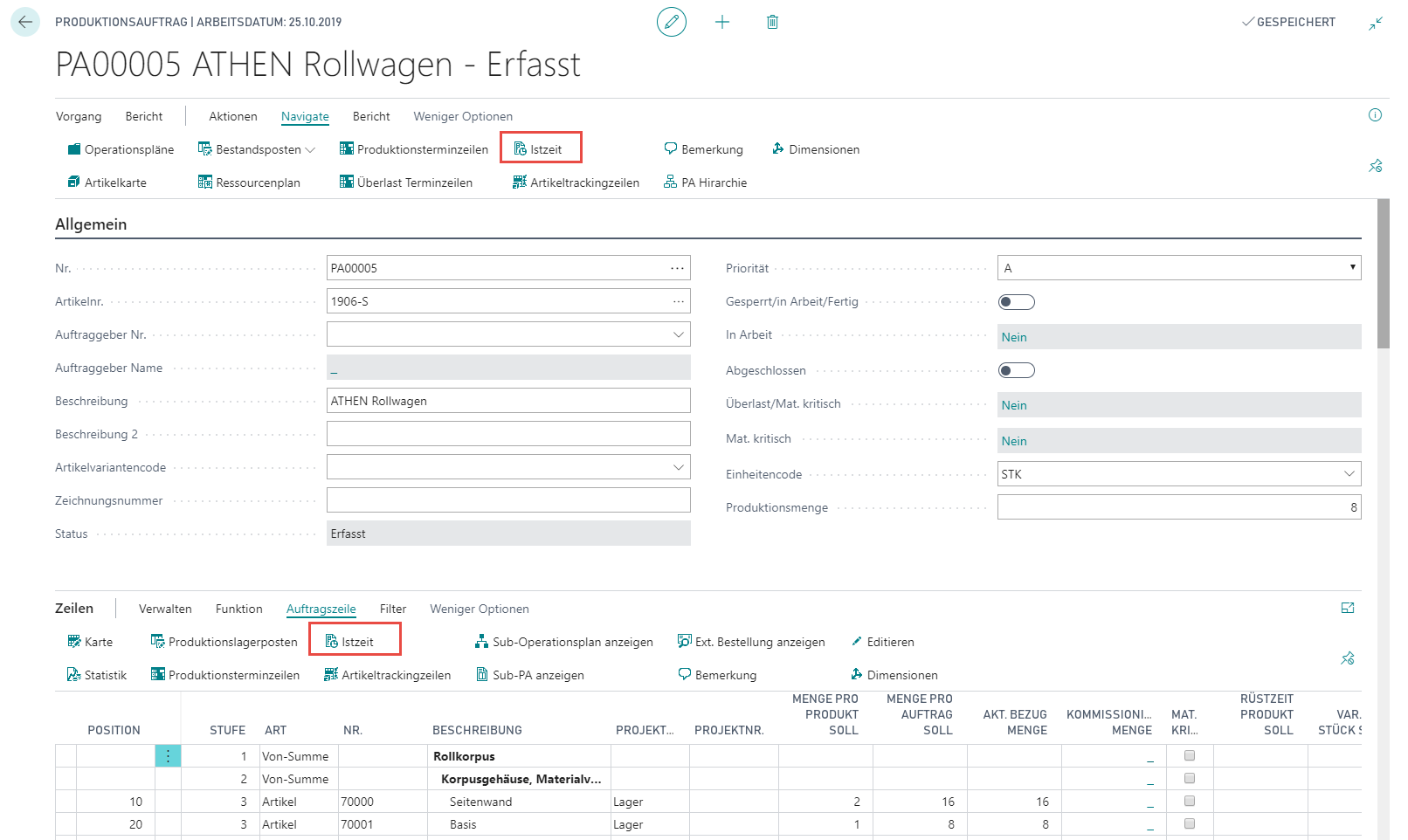Open row menu for Rollkorpus line
The image size is (1408, 840).
(168, 756)
